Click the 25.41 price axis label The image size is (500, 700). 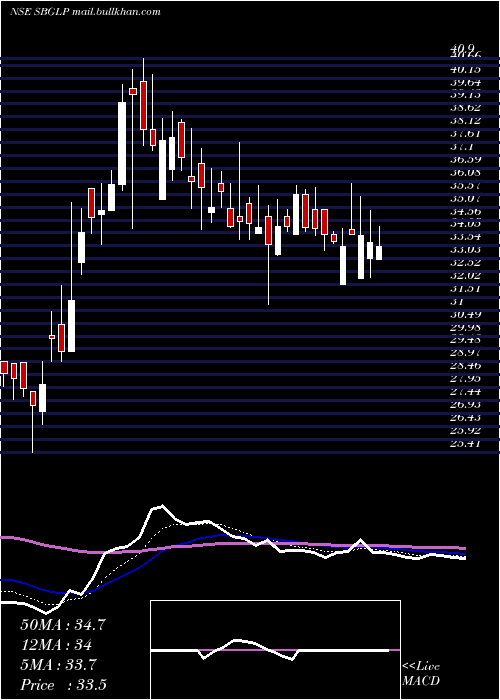[465, 443]
